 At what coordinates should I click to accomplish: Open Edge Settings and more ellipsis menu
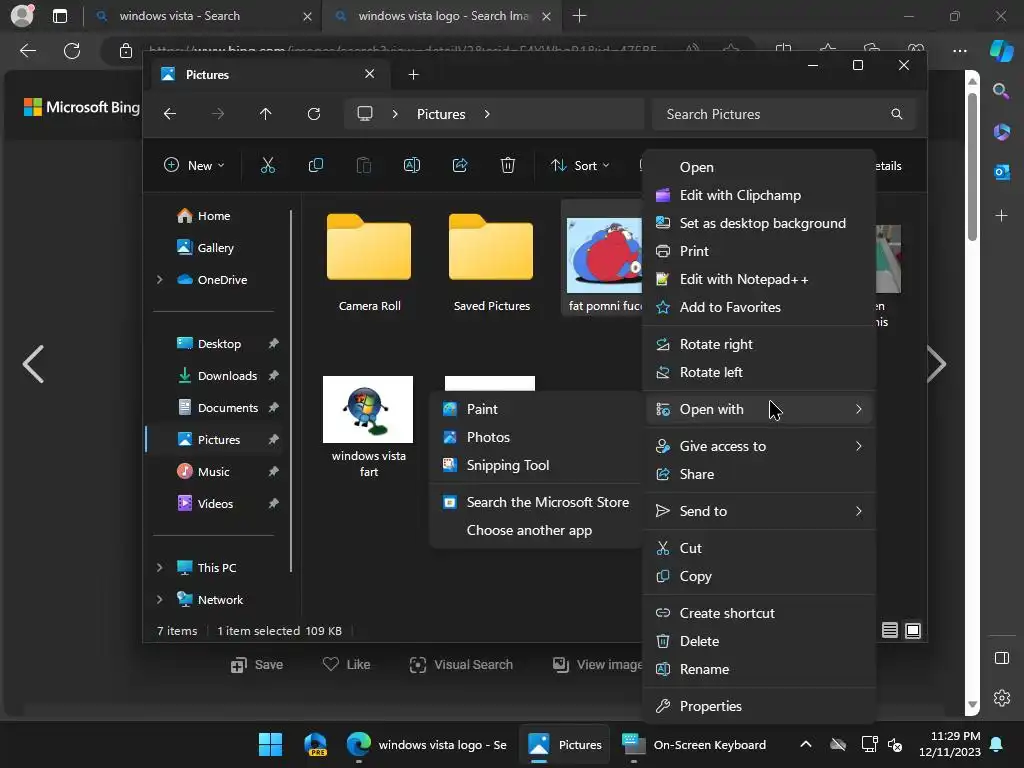[x=959, y=51]
